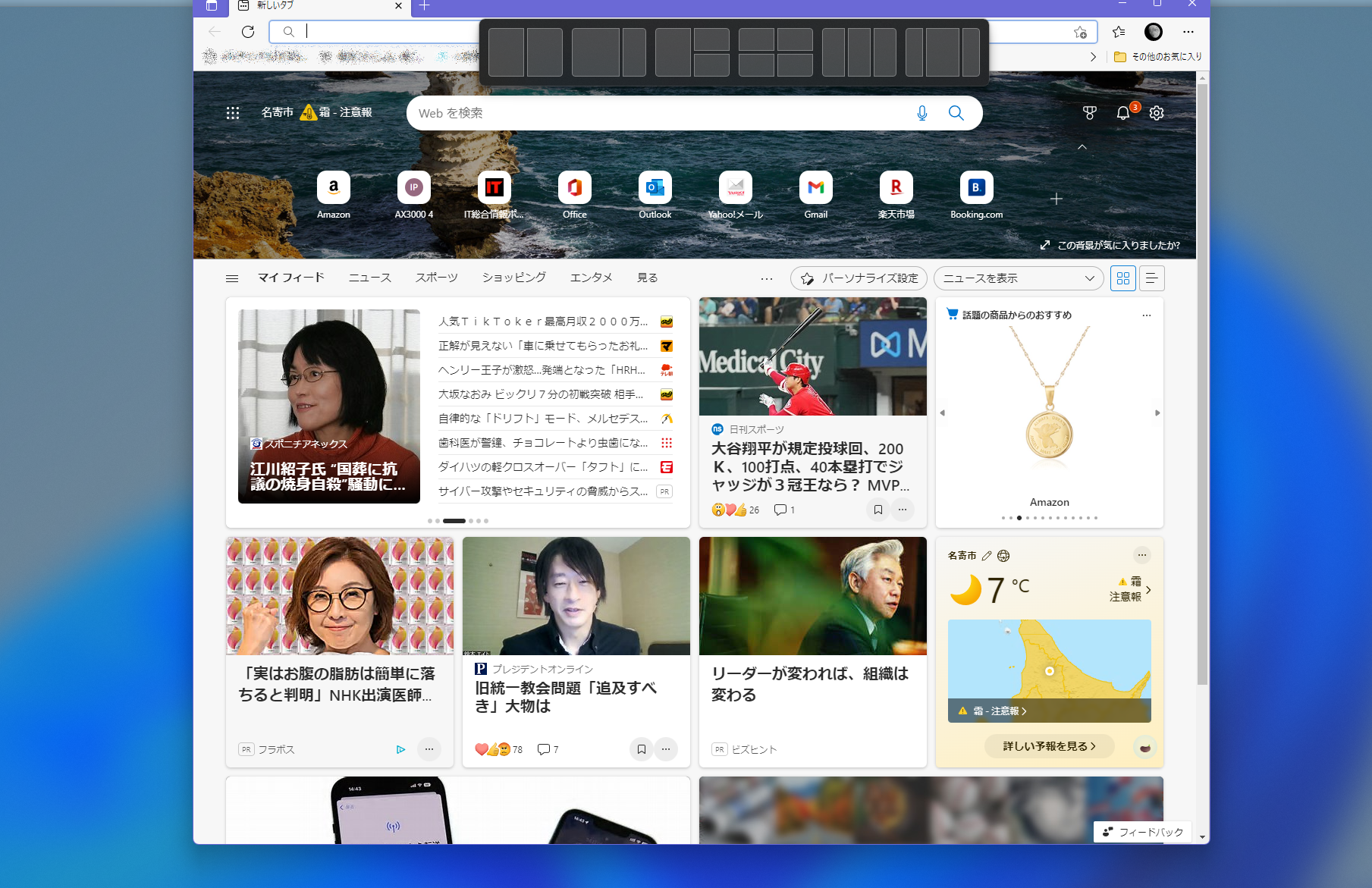1372x888 pixels.
Task: Open the 楽天市場 quick link
Action: (896, 195)
